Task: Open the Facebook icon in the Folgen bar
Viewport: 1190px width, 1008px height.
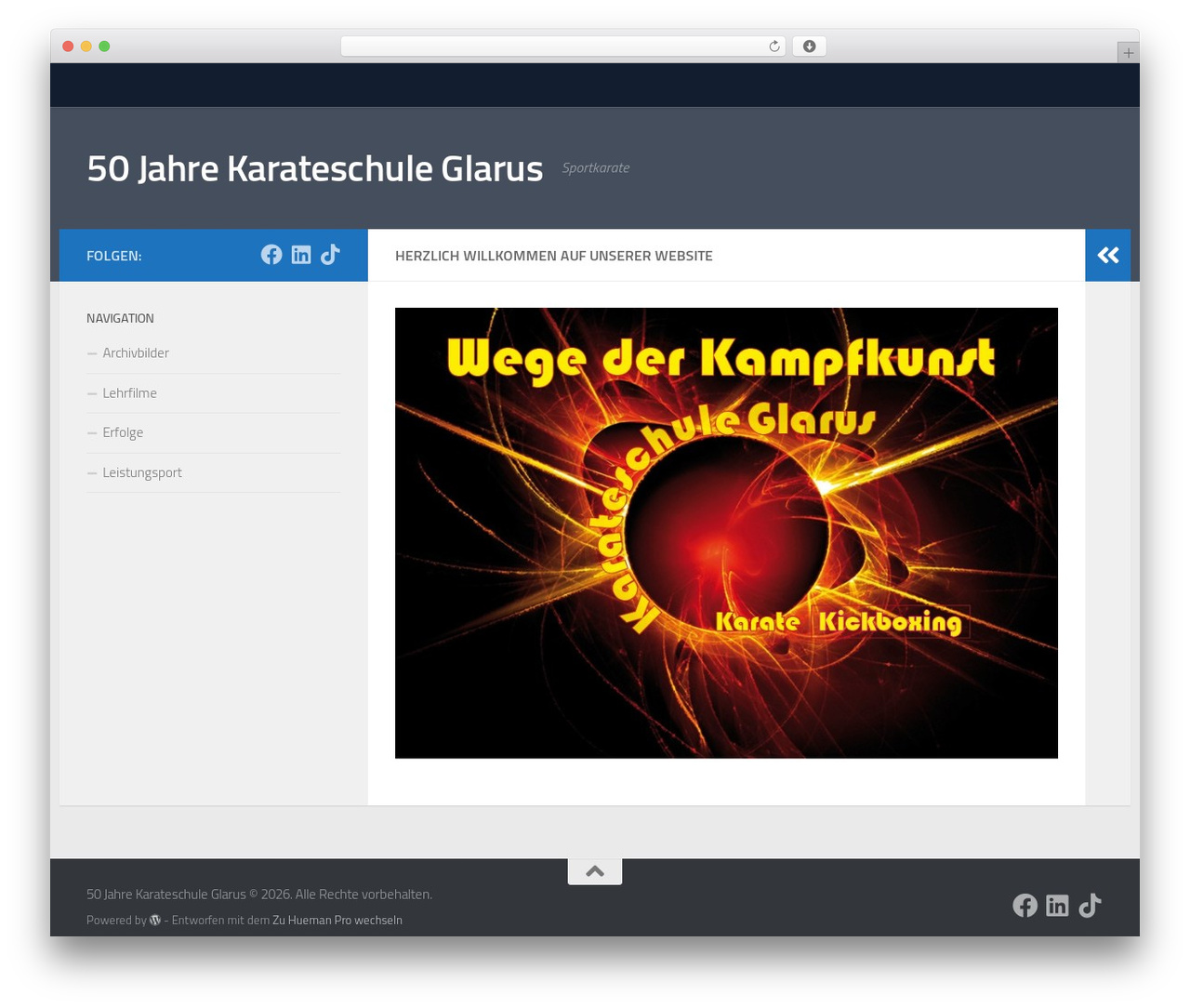Action: pyautogui.click(x=271, y=255)
